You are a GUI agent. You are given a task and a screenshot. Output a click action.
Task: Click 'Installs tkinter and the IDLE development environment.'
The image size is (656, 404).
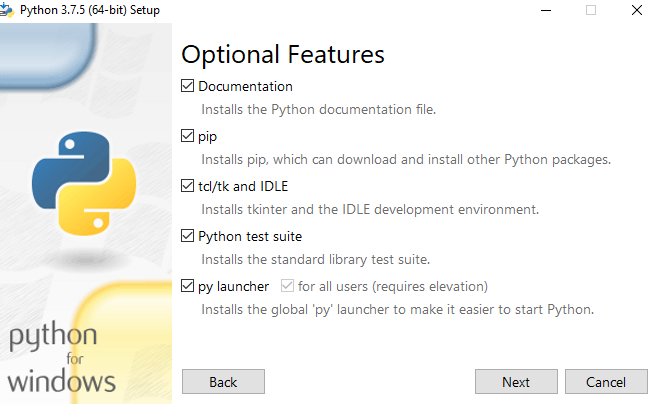point(370,210)
